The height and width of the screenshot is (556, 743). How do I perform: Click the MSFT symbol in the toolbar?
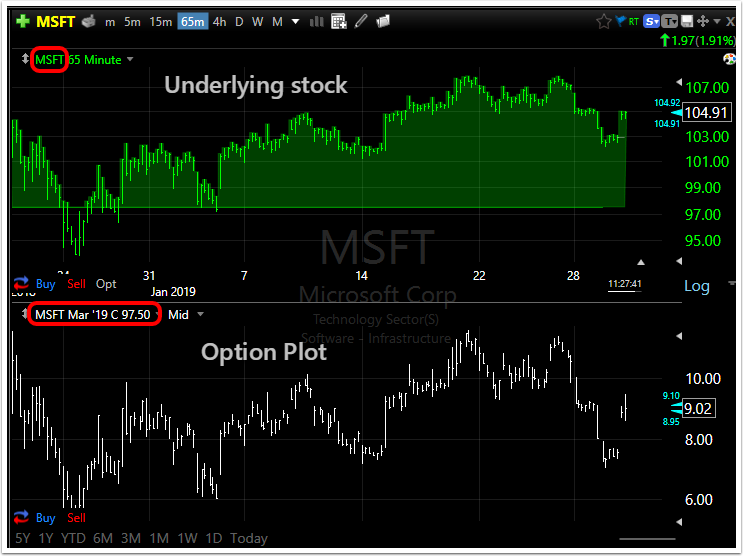tap(55, 22)
